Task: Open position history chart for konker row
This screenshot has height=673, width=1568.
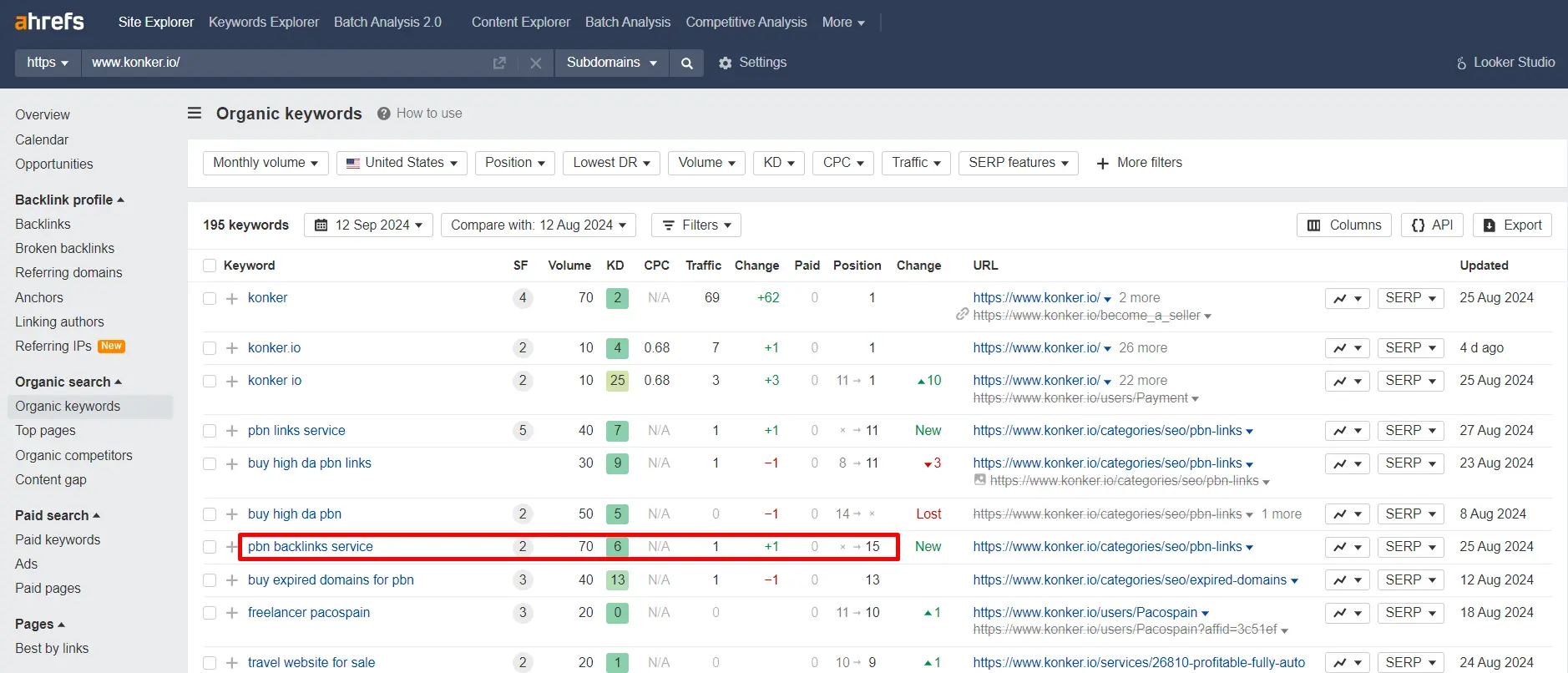Action: (x=1347, y=298)
